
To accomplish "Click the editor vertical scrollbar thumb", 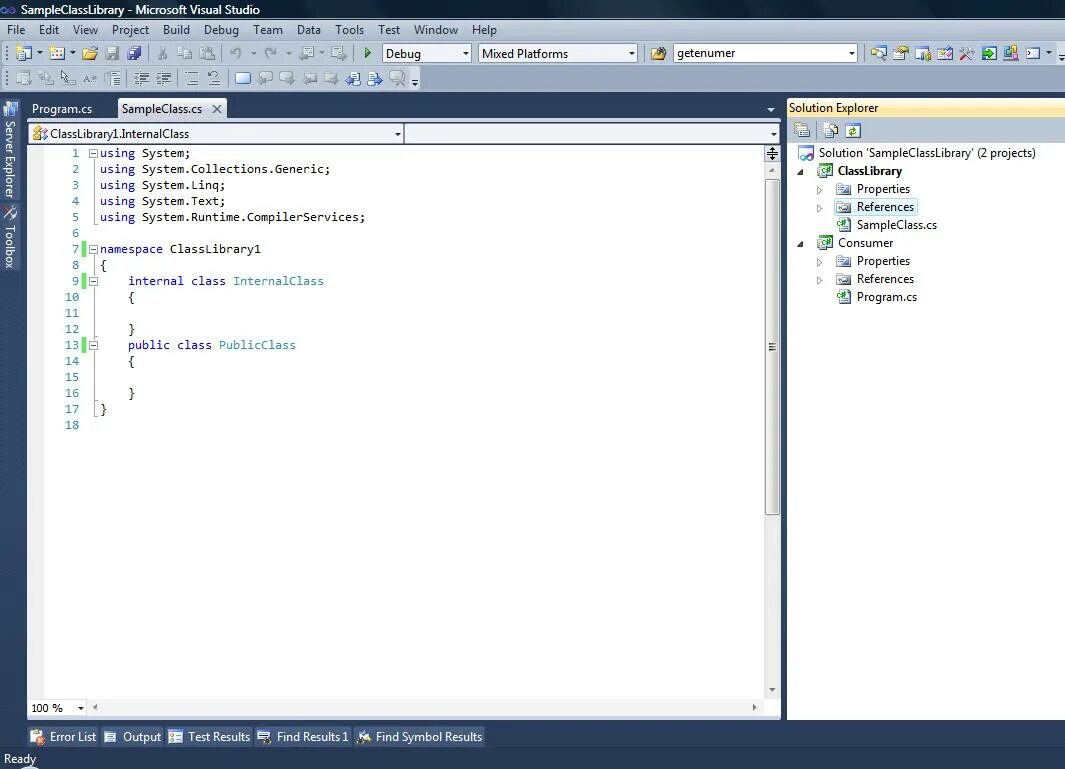I will point(772,346).
